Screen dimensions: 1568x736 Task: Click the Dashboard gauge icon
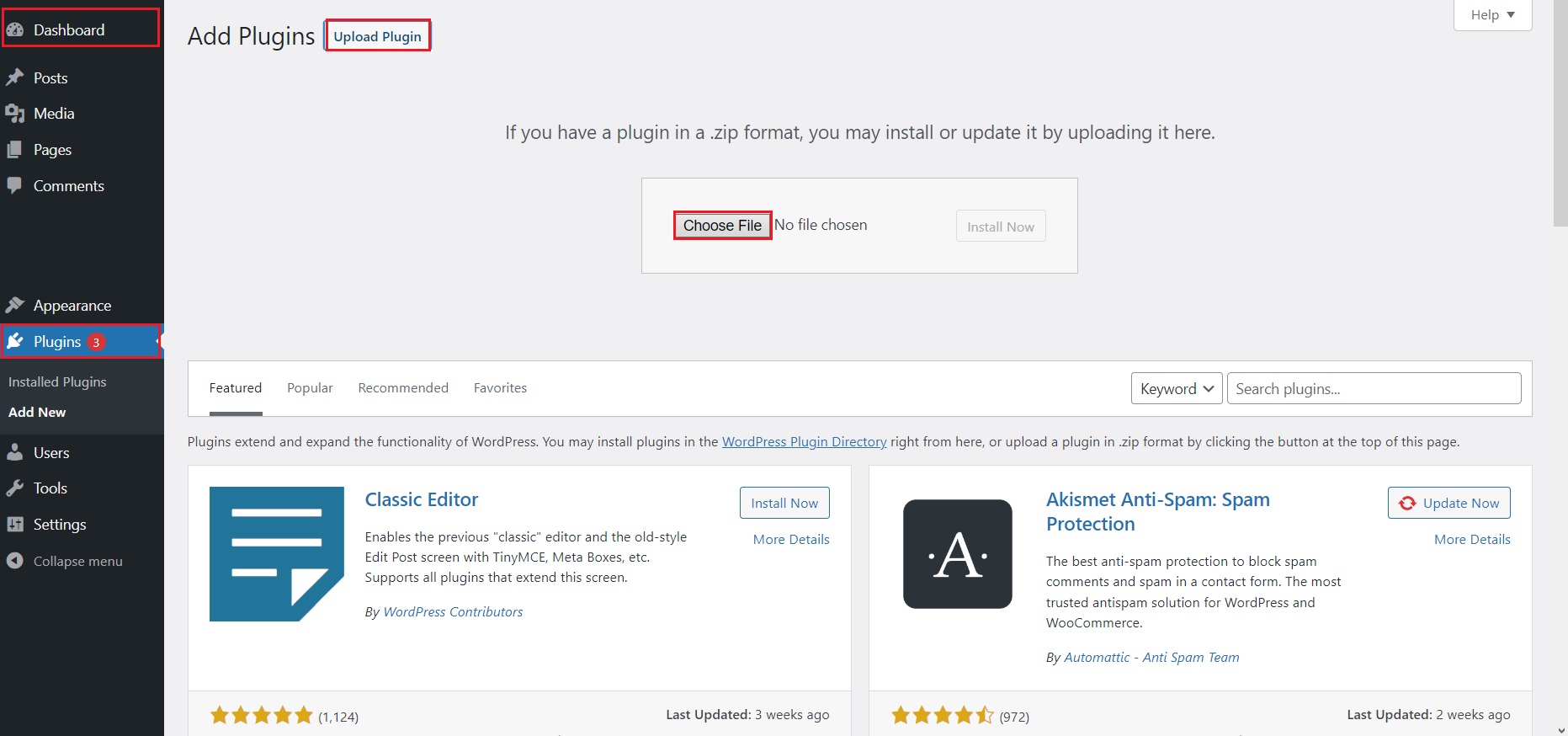15,30
